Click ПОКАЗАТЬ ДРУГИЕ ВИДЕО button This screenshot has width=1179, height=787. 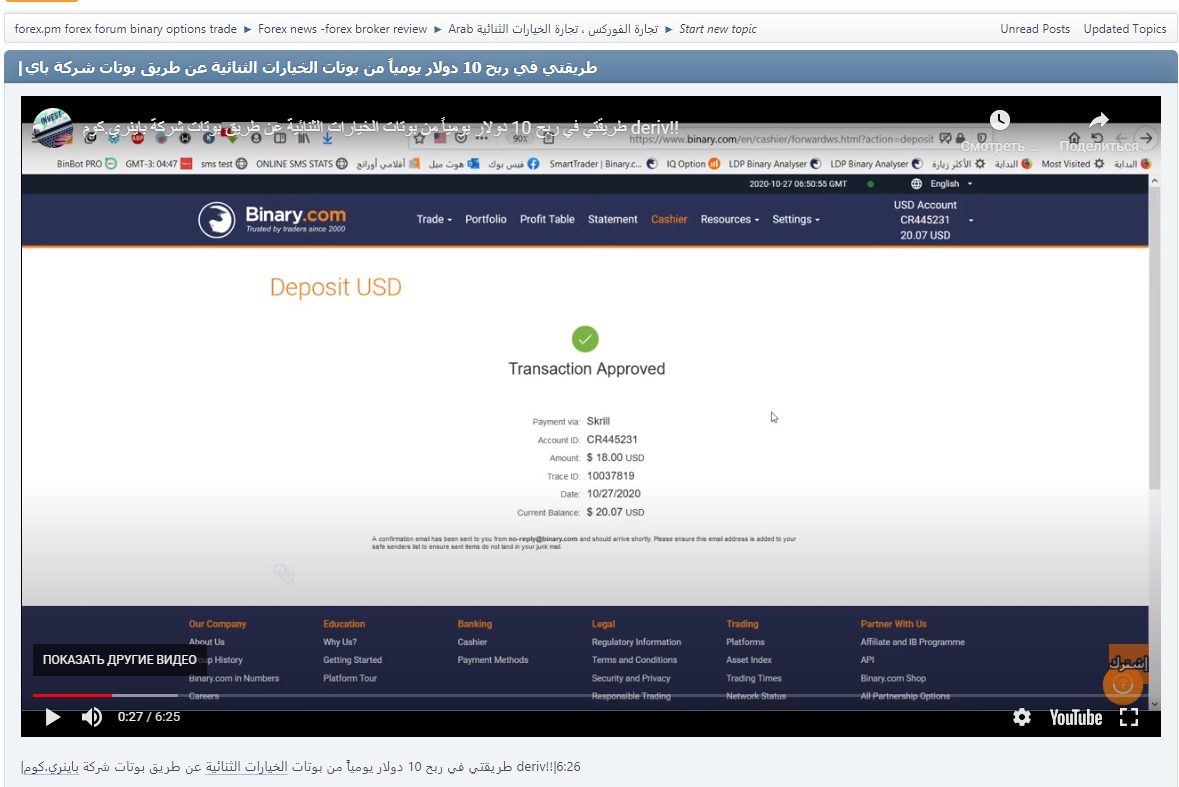120,660
